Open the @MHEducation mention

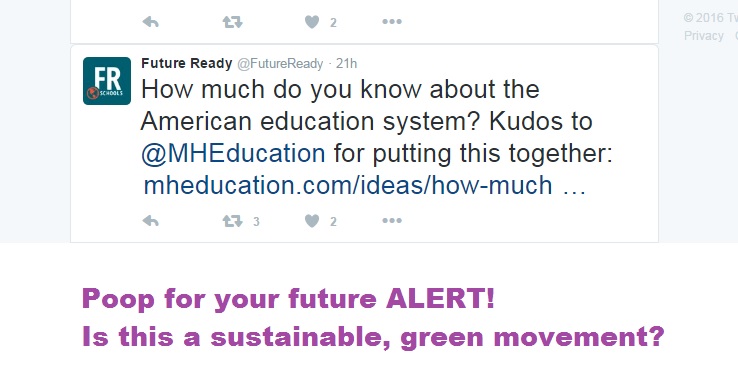pyautogui.click(x=233, y=153)
